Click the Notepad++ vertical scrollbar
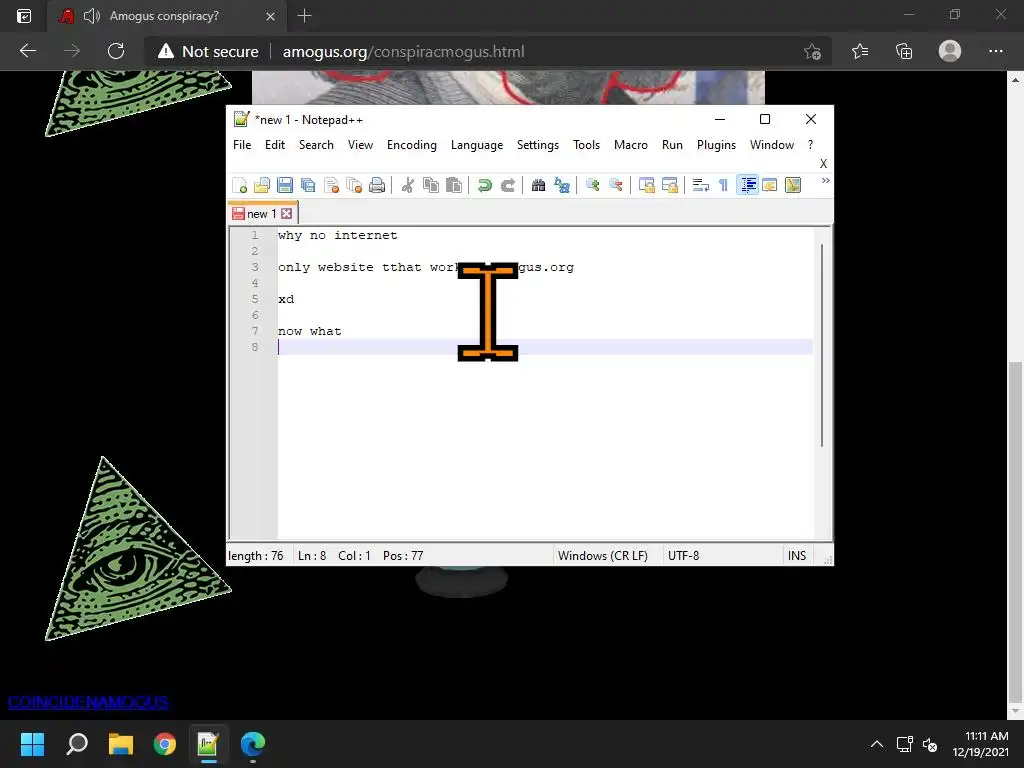The width and height of the screenshot is (1024, 768). click(822, 345)
